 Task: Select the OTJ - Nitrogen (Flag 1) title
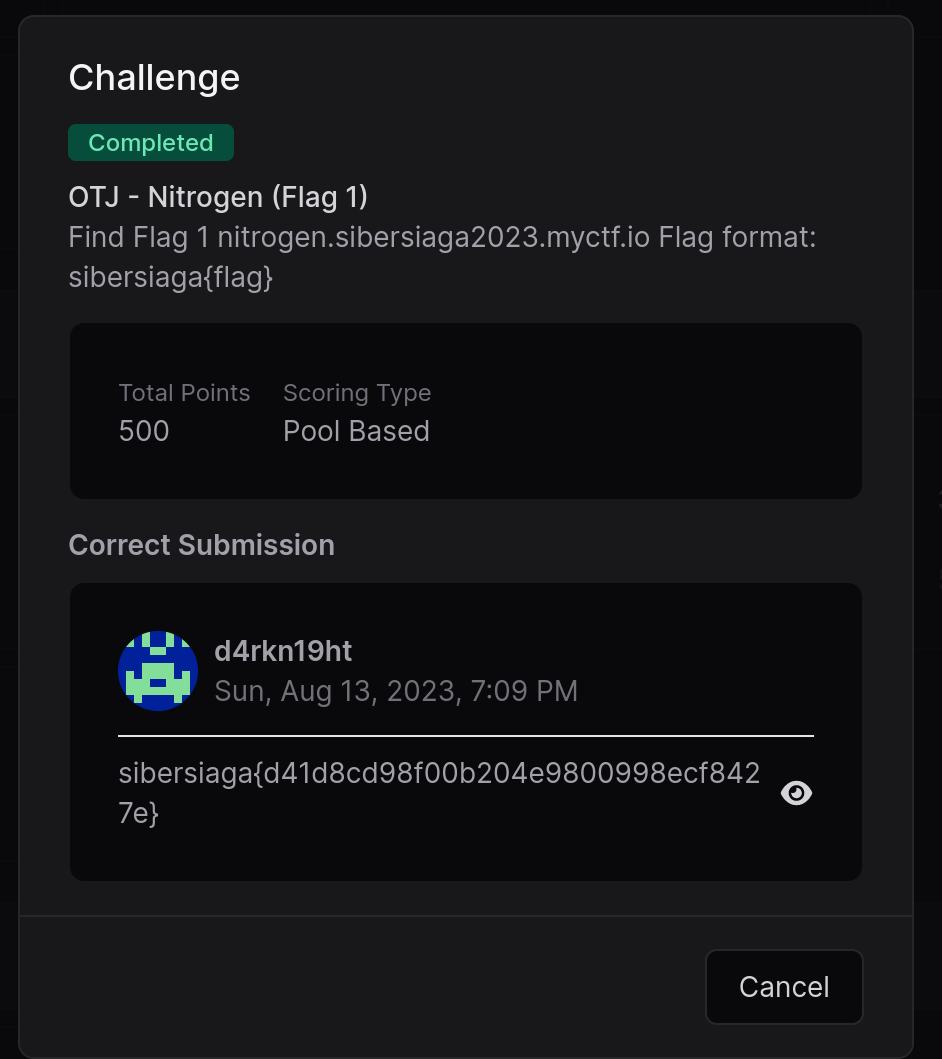coord(218,197)
